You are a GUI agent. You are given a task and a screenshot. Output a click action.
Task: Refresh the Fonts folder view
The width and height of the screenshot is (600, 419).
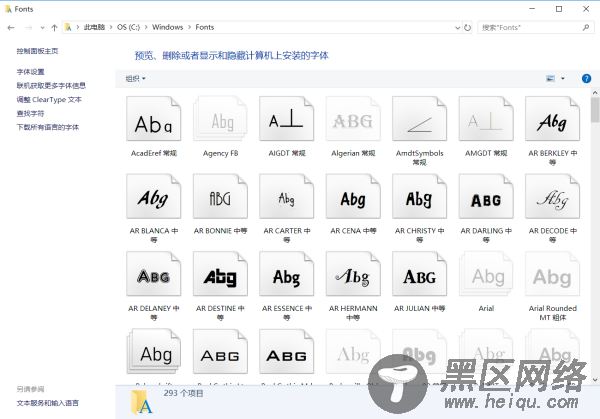[x=468, y=28]
